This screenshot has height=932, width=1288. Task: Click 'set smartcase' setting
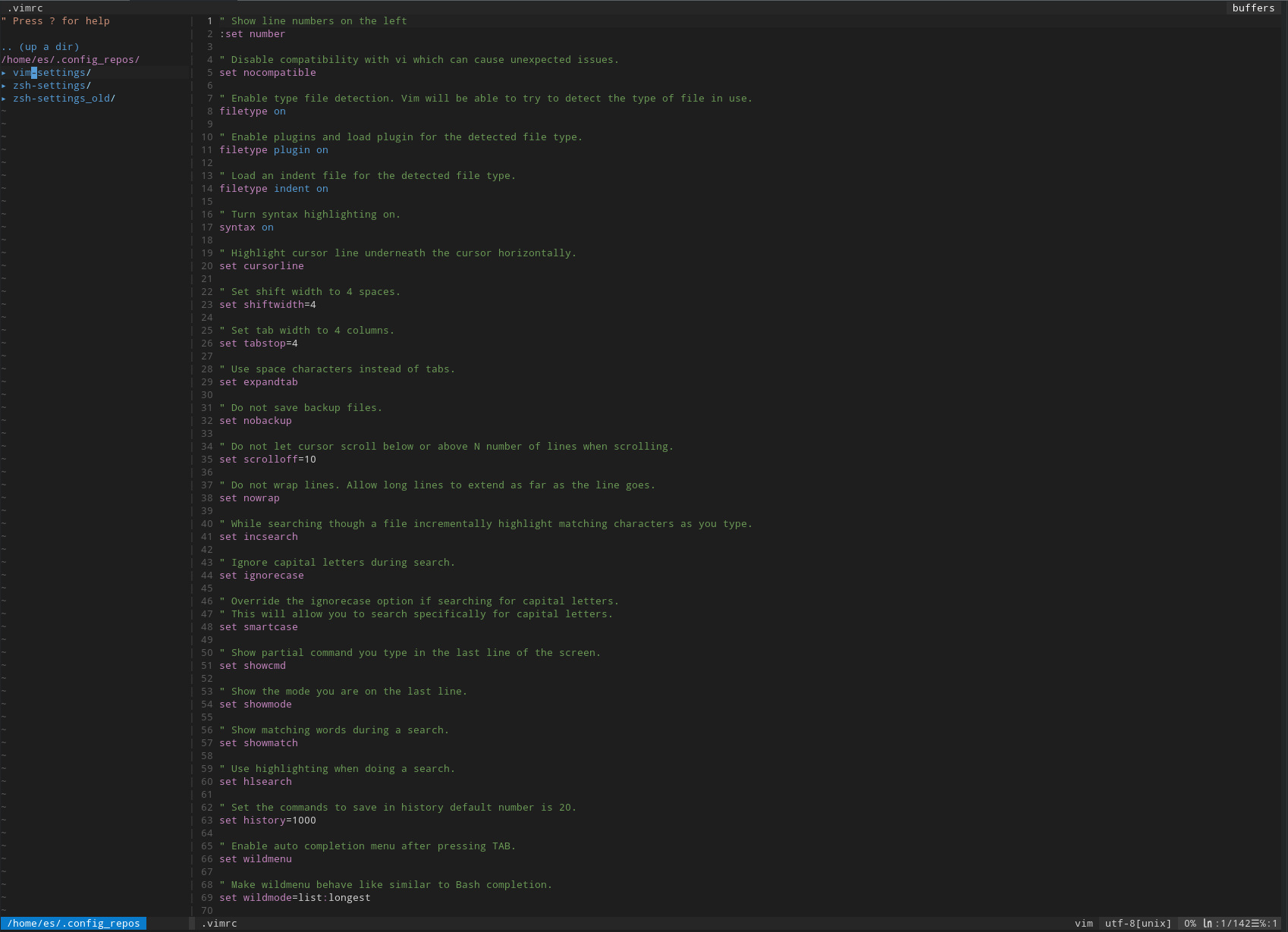click(x=259, y=627)
